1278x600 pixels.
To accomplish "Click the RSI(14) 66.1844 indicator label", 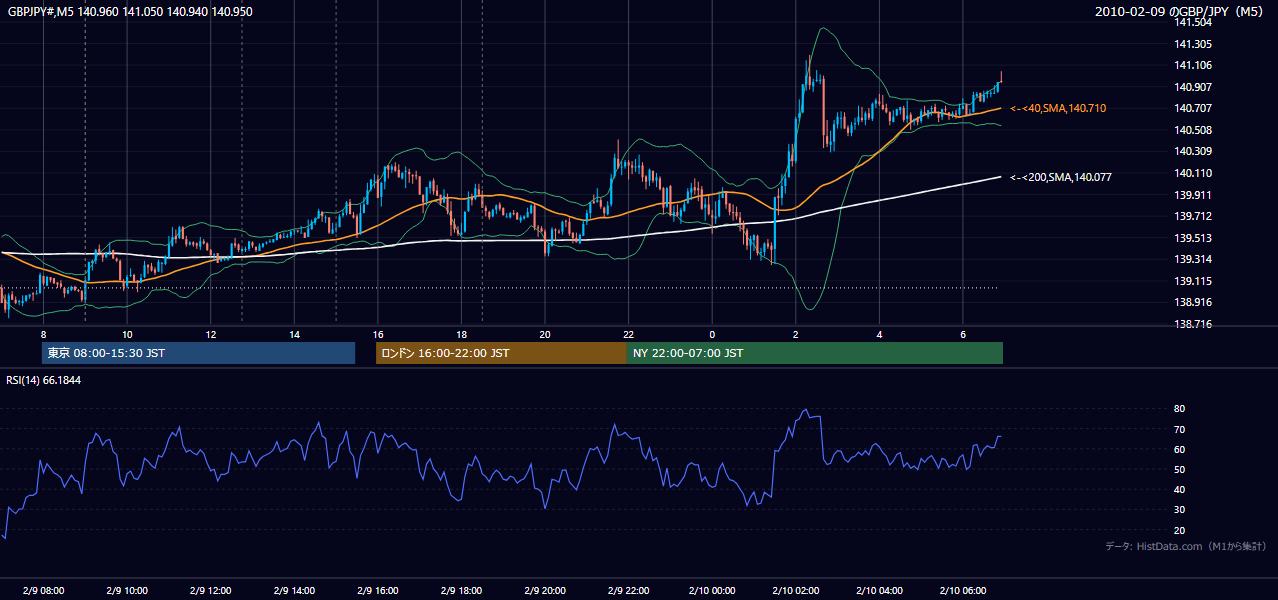I will pos(44,380).
